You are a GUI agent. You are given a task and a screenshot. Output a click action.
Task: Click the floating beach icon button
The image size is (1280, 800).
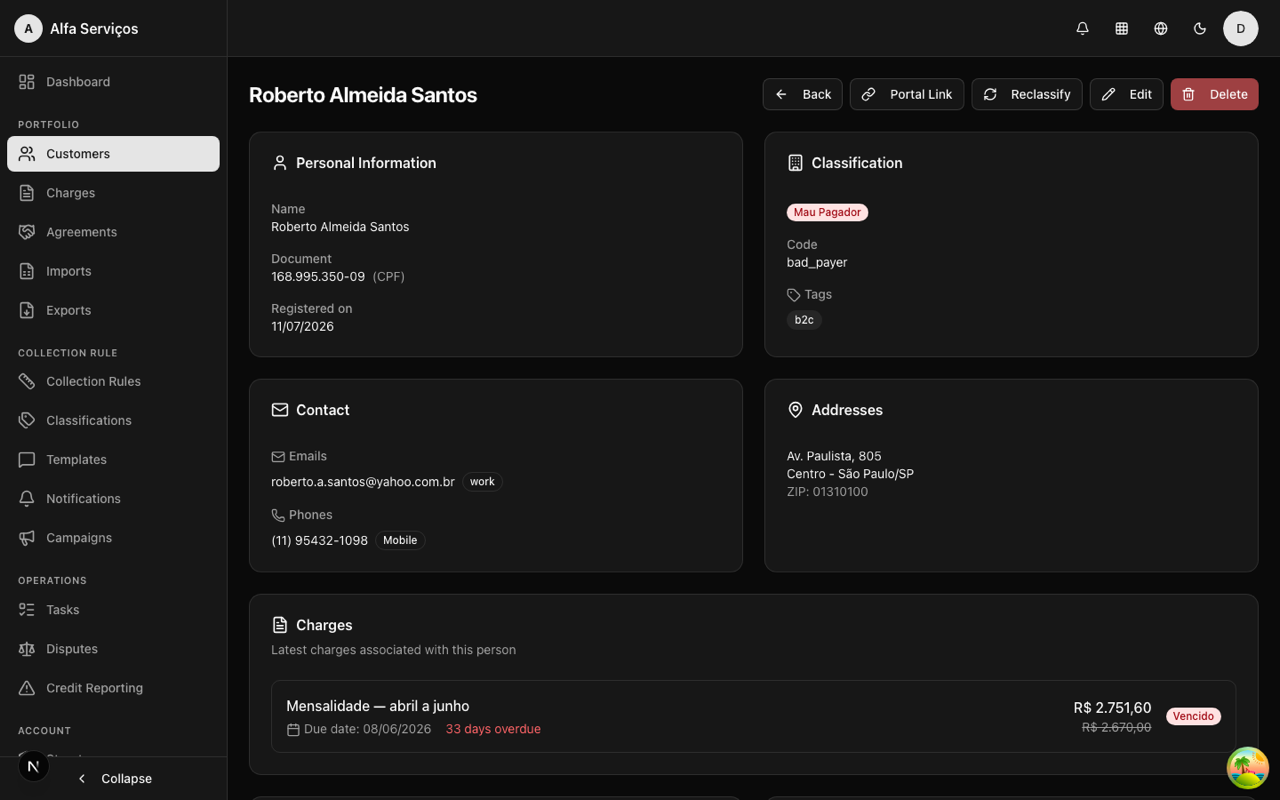tap(1247, 768)
